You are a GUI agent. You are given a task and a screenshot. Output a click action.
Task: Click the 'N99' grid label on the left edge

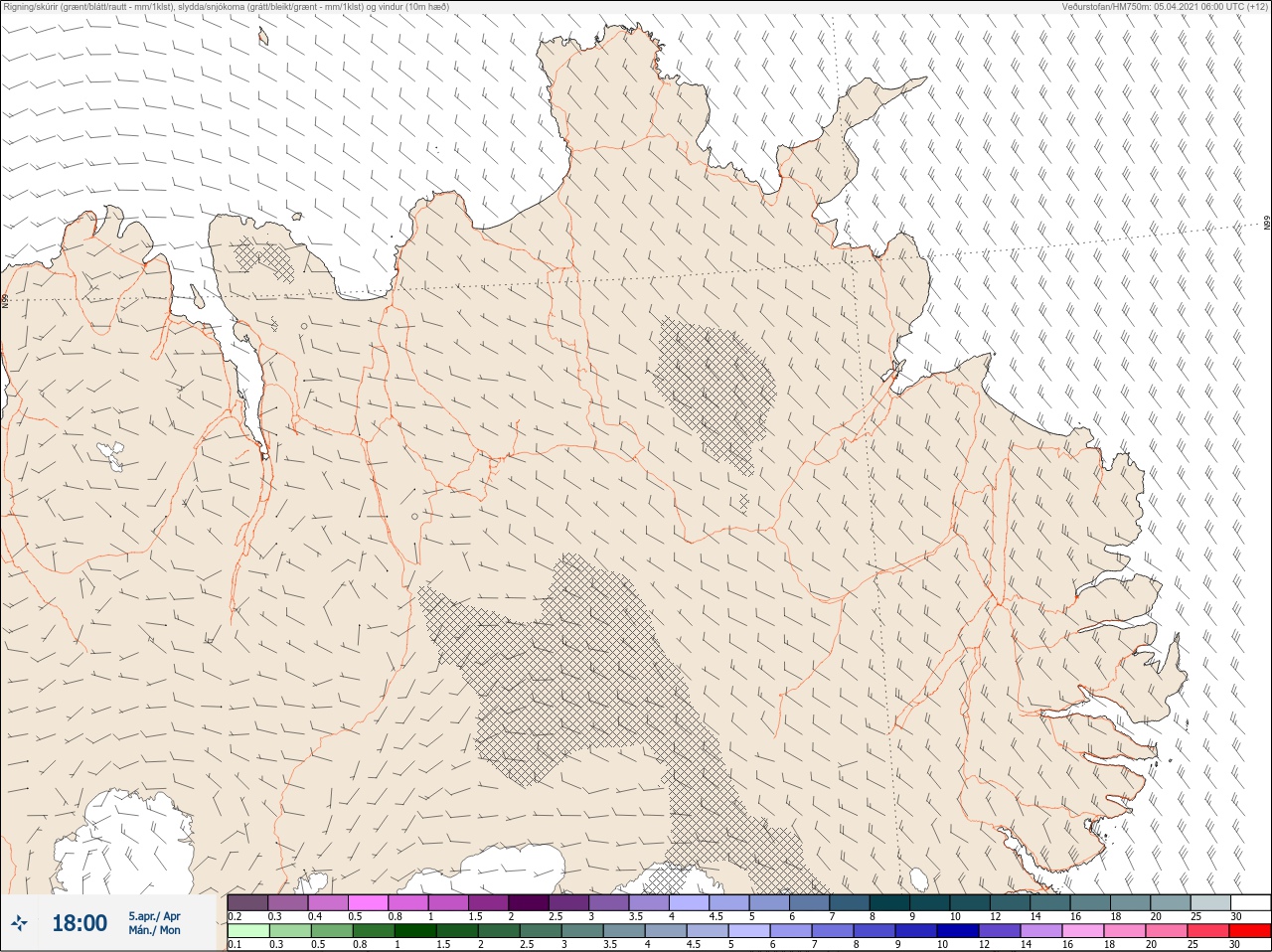pyautogui.click(x=4, y=299)
